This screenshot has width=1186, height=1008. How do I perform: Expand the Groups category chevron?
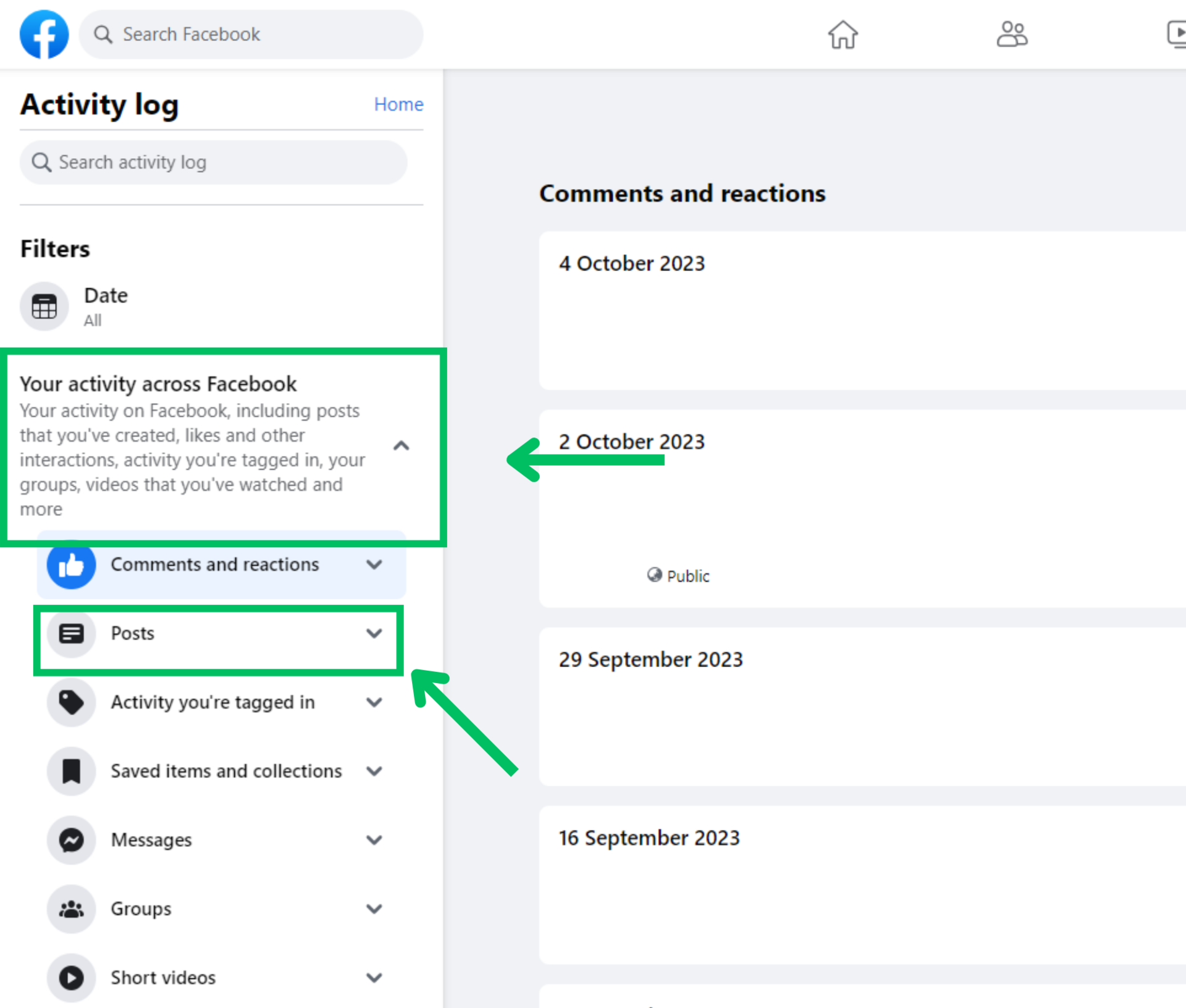[x=374, y=909]
